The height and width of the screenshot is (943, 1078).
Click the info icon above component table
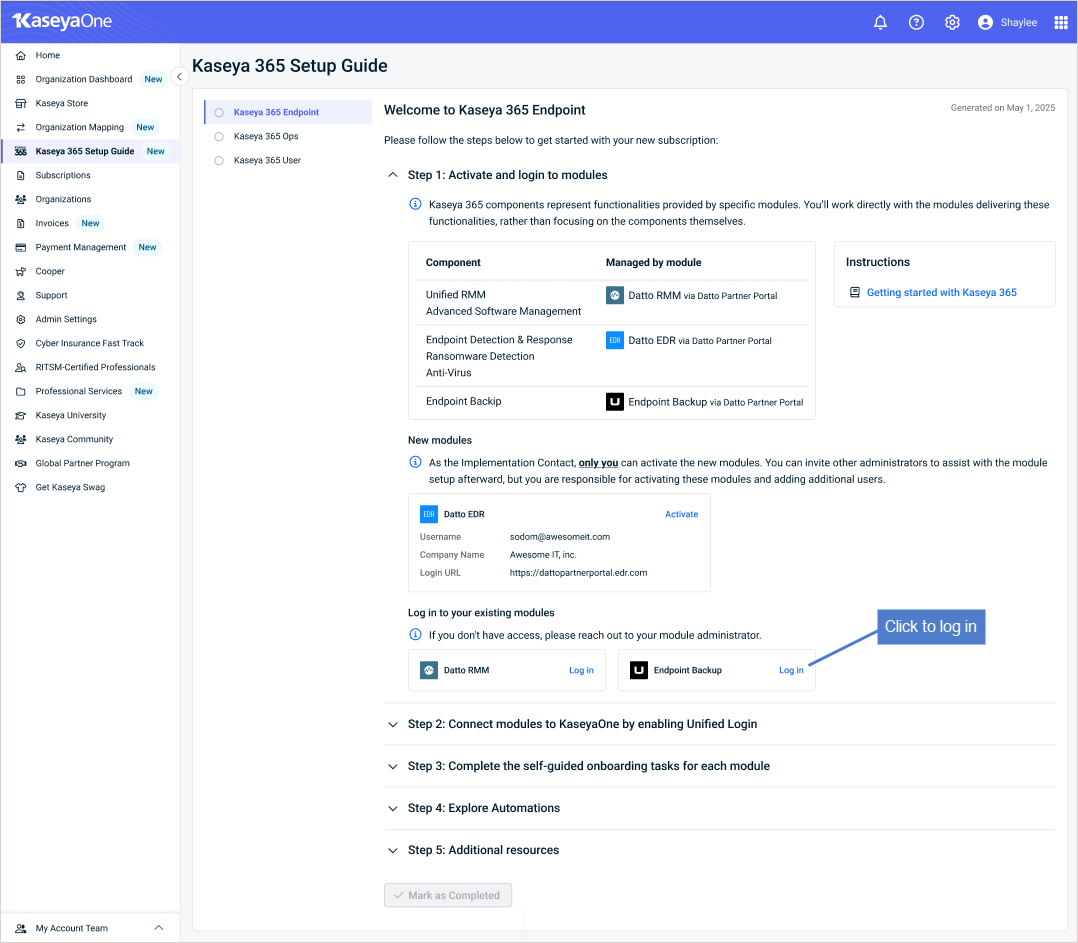415,204
